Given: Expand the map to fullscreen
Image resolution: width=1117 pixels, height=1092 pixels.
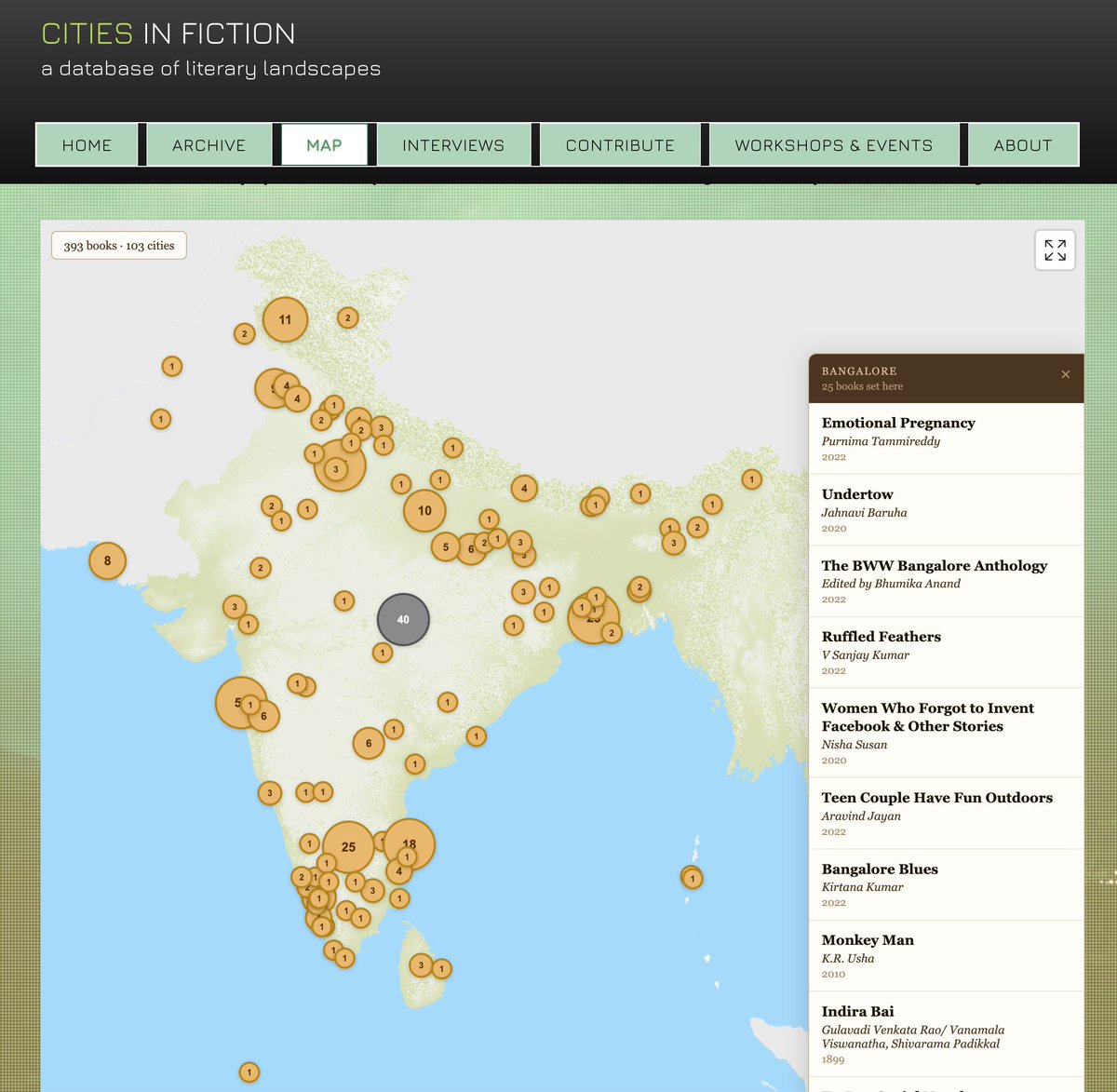Looking at the screenshot, I should [x=1055, y=249].
